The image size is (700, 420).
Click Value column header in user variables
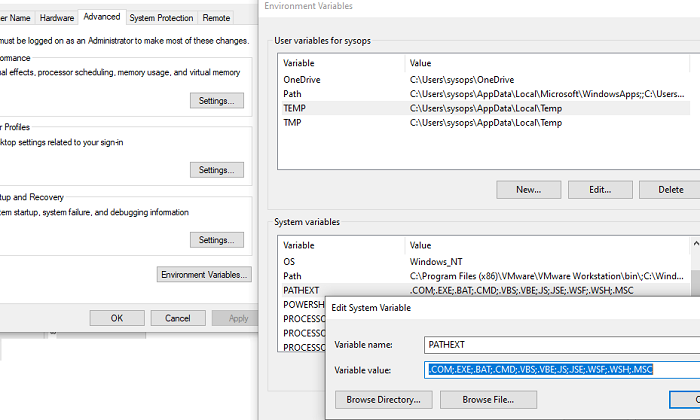547,63
